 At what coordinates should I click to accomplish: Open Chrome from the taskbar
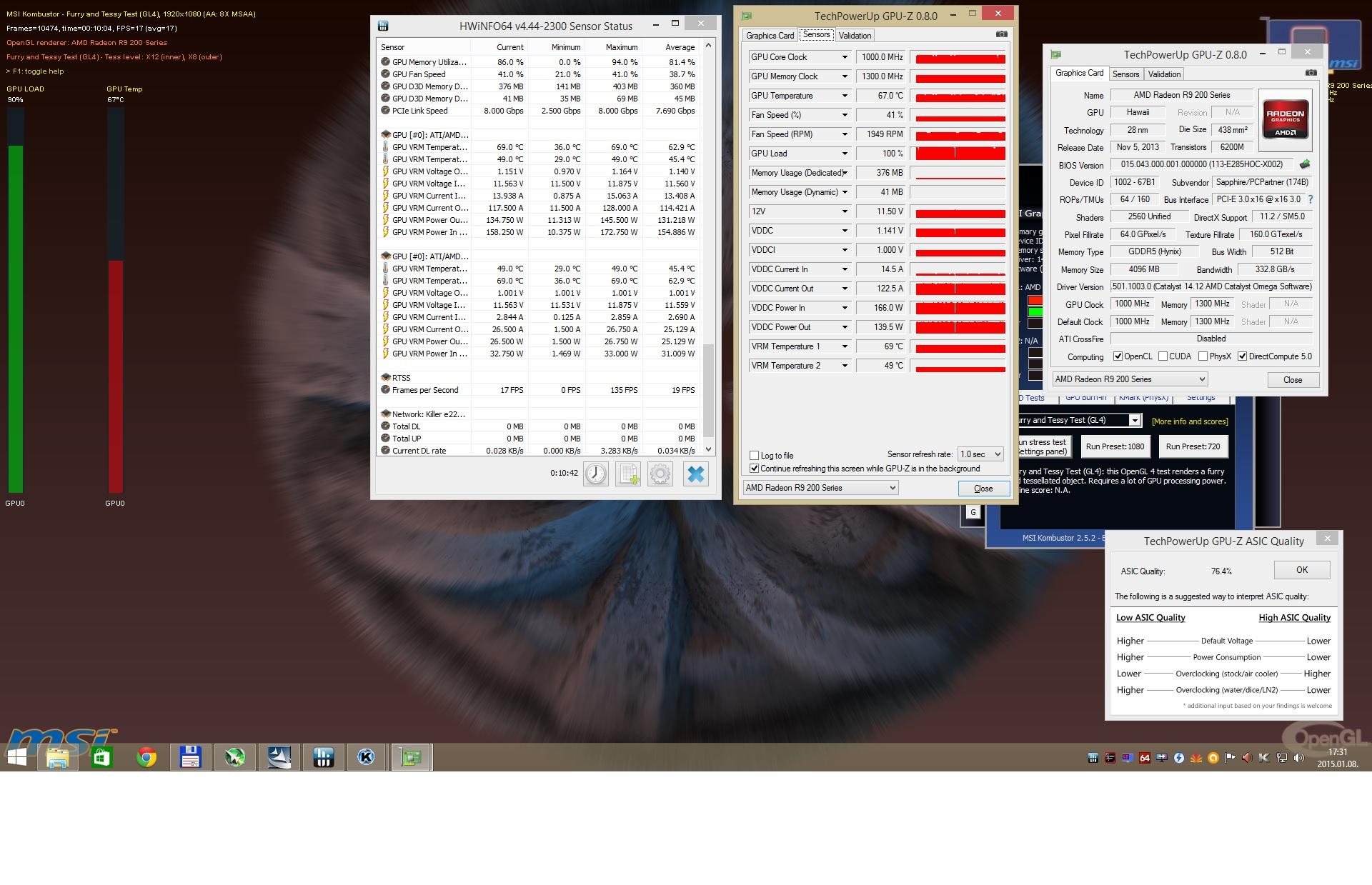146,757
